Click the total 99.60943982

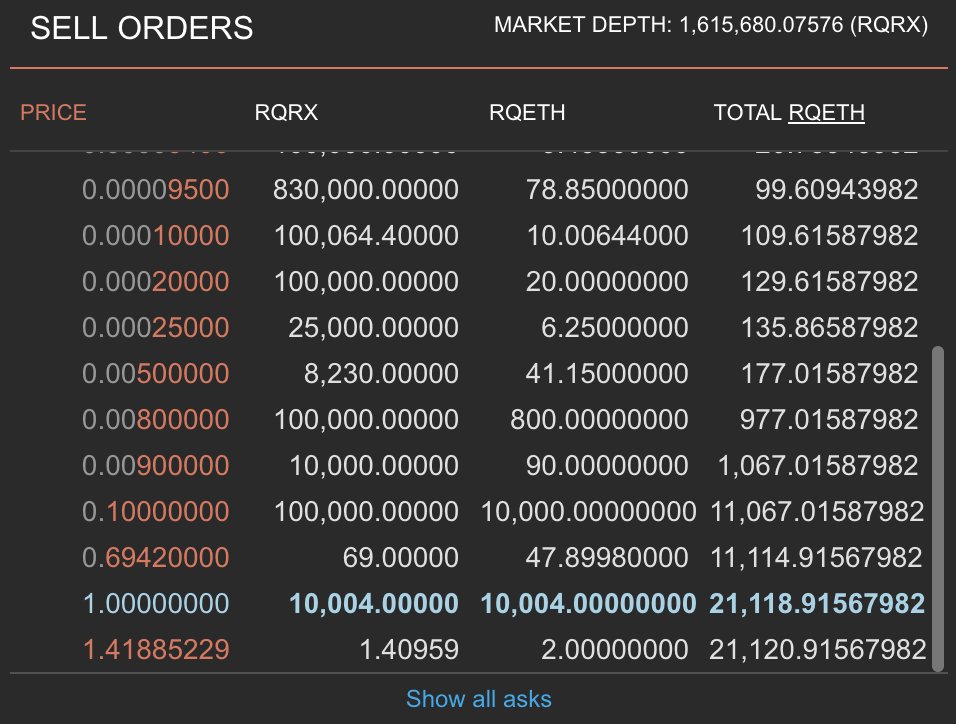(837, 189)
